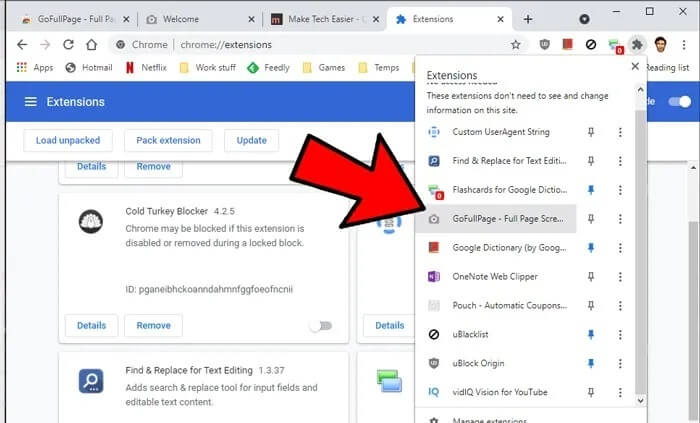Switch to Make Tech Easier tab
This screenshot has width=700, height=423.
(x=326, y=20)
